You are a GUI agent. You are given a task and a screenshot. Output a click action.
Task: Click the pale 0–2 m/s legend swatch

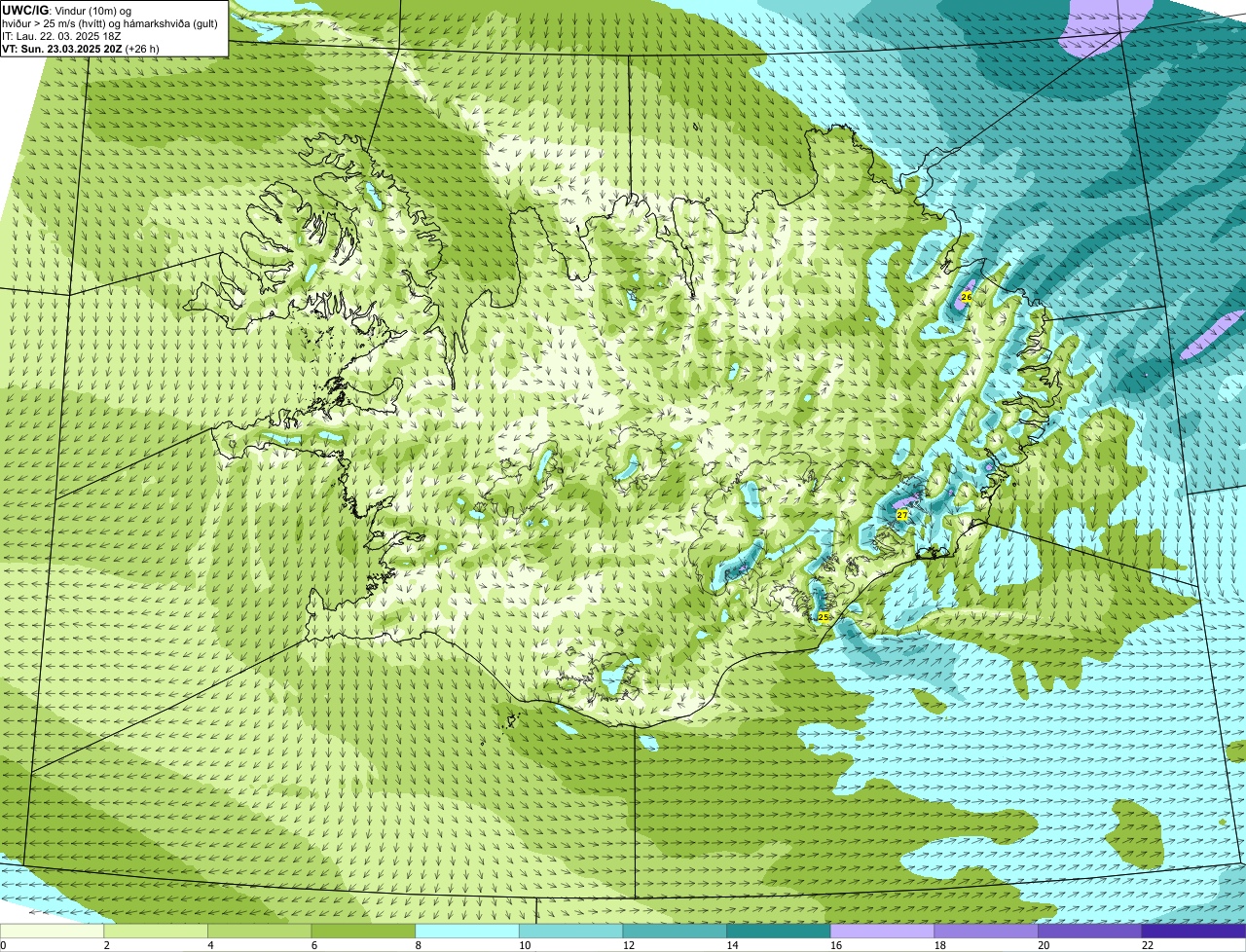(x=52, y=931)
